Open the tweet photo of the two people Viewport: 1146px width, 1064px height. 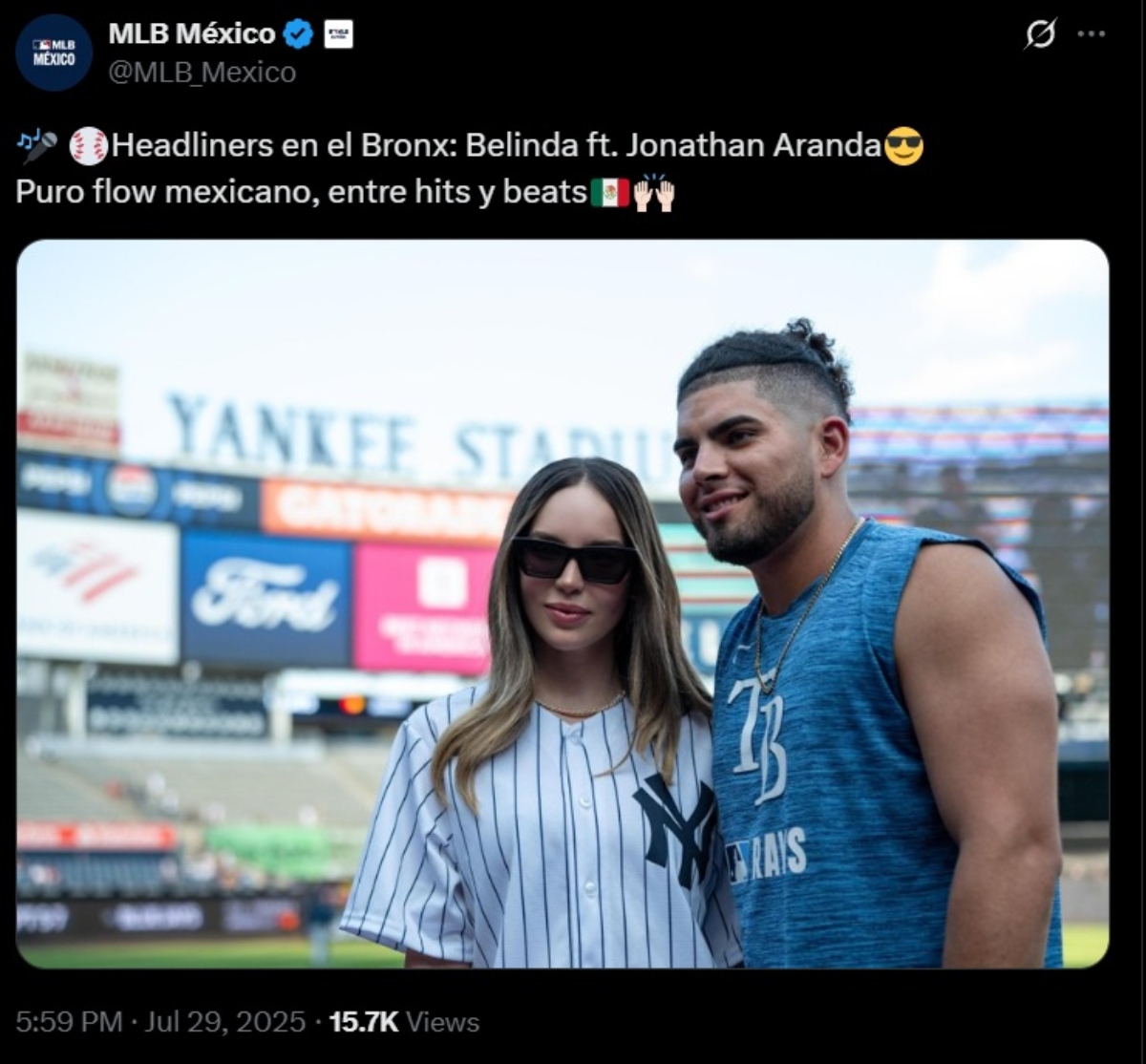coord(562,604)
